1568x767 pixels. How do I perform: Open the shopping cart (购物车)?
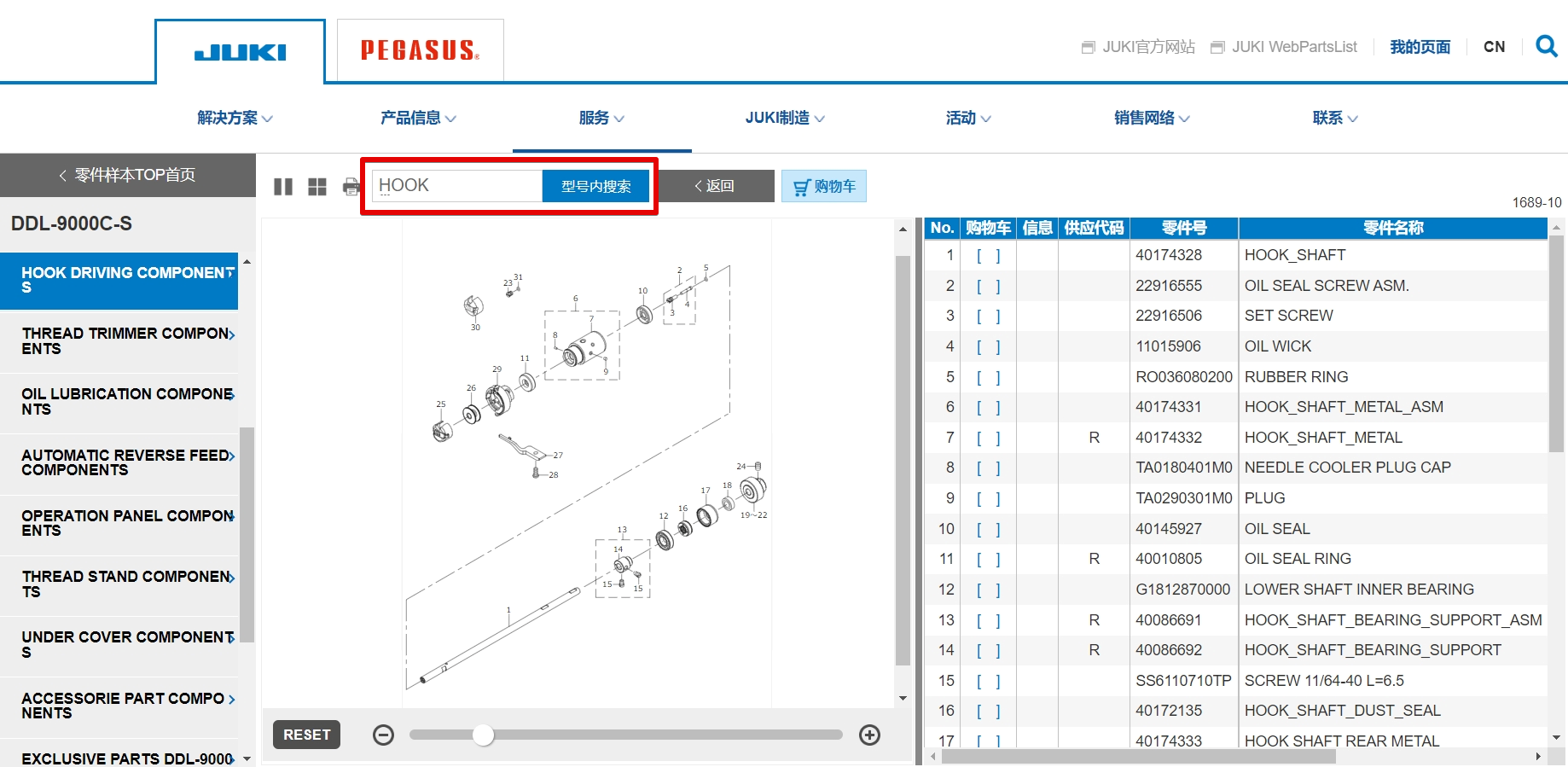pyautogui.click(x=823, y=186)
